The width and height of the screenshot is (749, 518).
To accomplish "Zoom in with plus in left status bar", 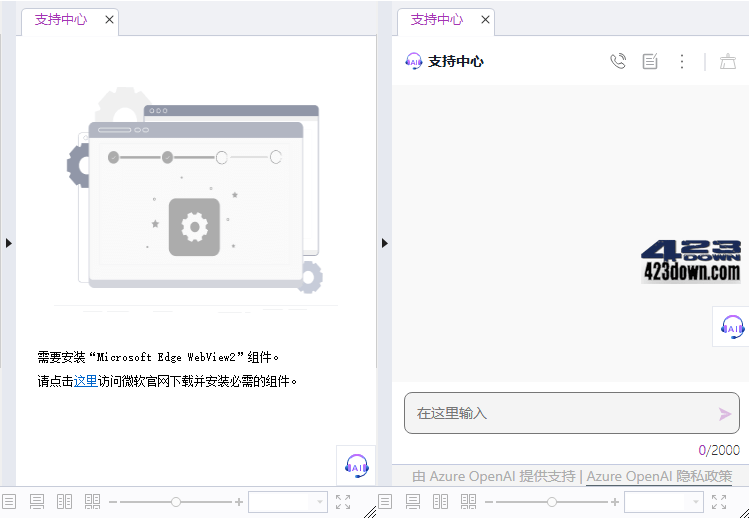I will [239, 502].
